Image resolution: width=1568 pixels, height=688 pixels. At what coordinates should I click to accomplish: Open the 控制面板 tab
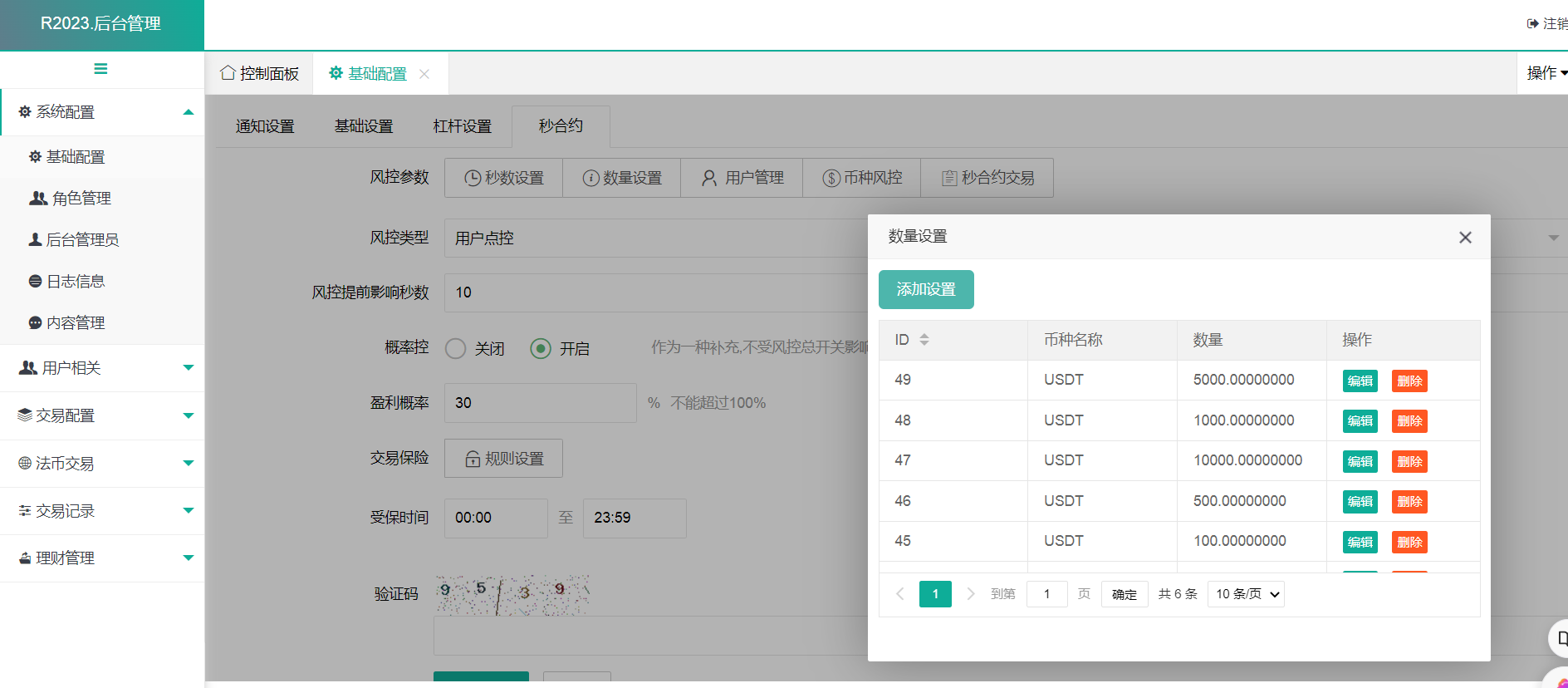259,74
